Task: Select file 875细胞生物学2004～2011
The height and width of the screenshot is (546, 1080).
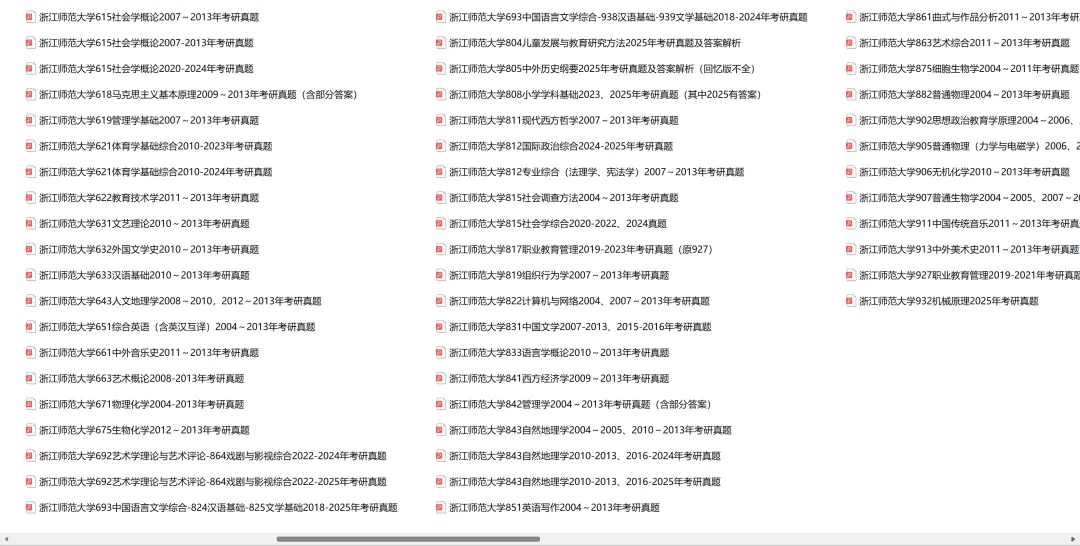Action: [x=962, y=69]
